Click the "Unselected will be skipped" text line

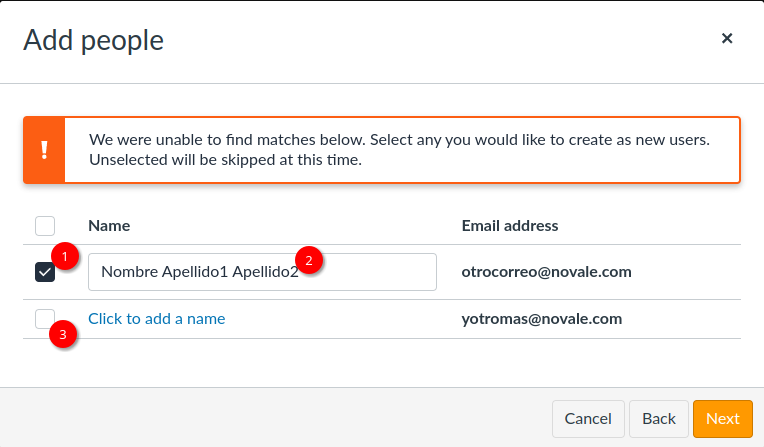tap(225, 159)
